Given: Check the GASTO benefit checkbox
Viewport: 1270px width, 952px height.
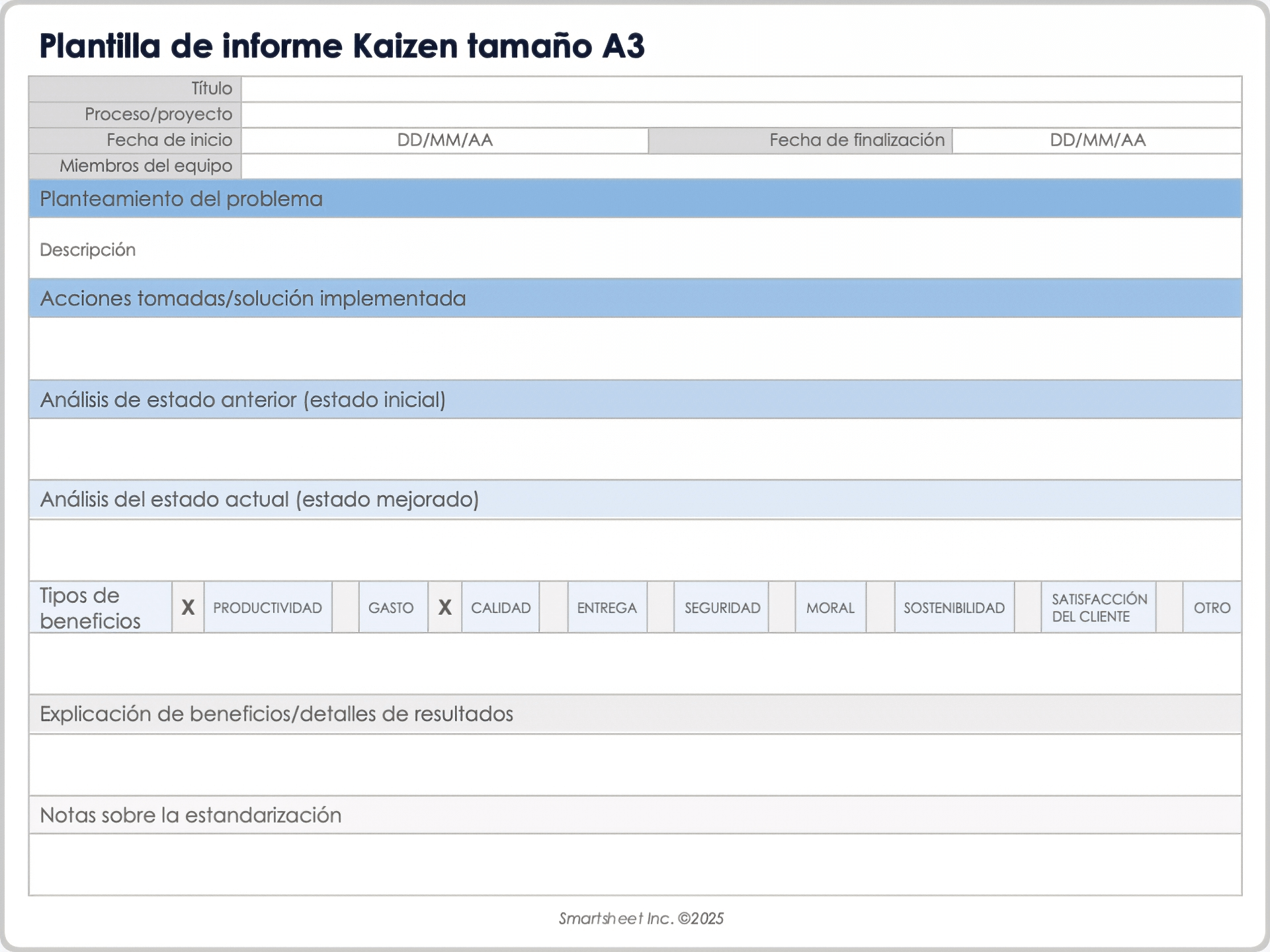Looking at the screenshot, I should (346, 606).
